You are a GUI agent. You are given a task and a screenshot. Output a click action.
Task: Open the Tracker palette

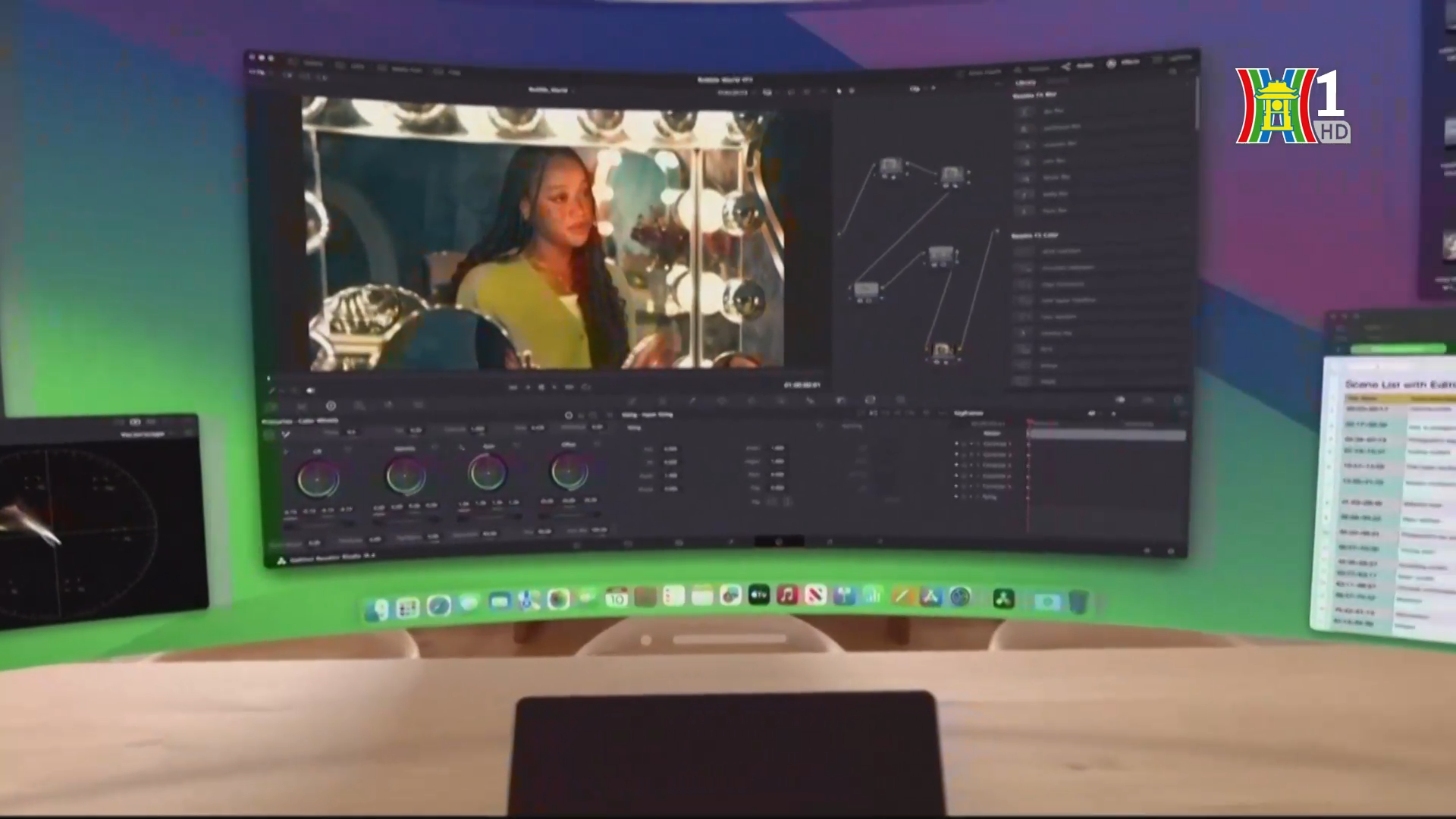(752, 400)
